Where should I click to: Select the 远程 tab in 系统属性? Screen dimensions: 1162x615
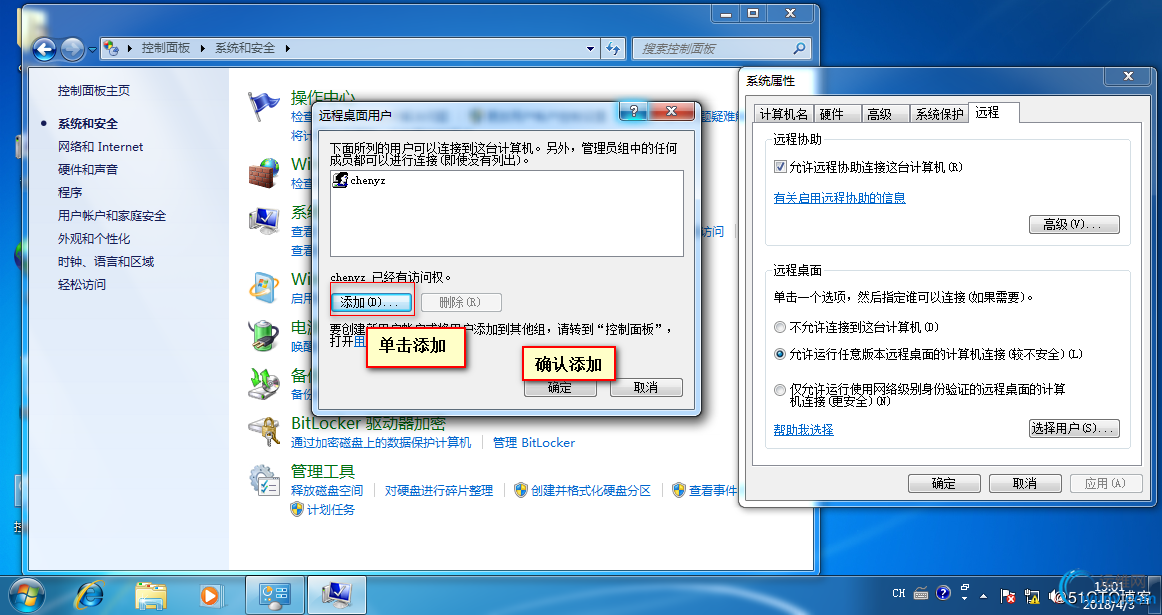click(x=993, y=113)
